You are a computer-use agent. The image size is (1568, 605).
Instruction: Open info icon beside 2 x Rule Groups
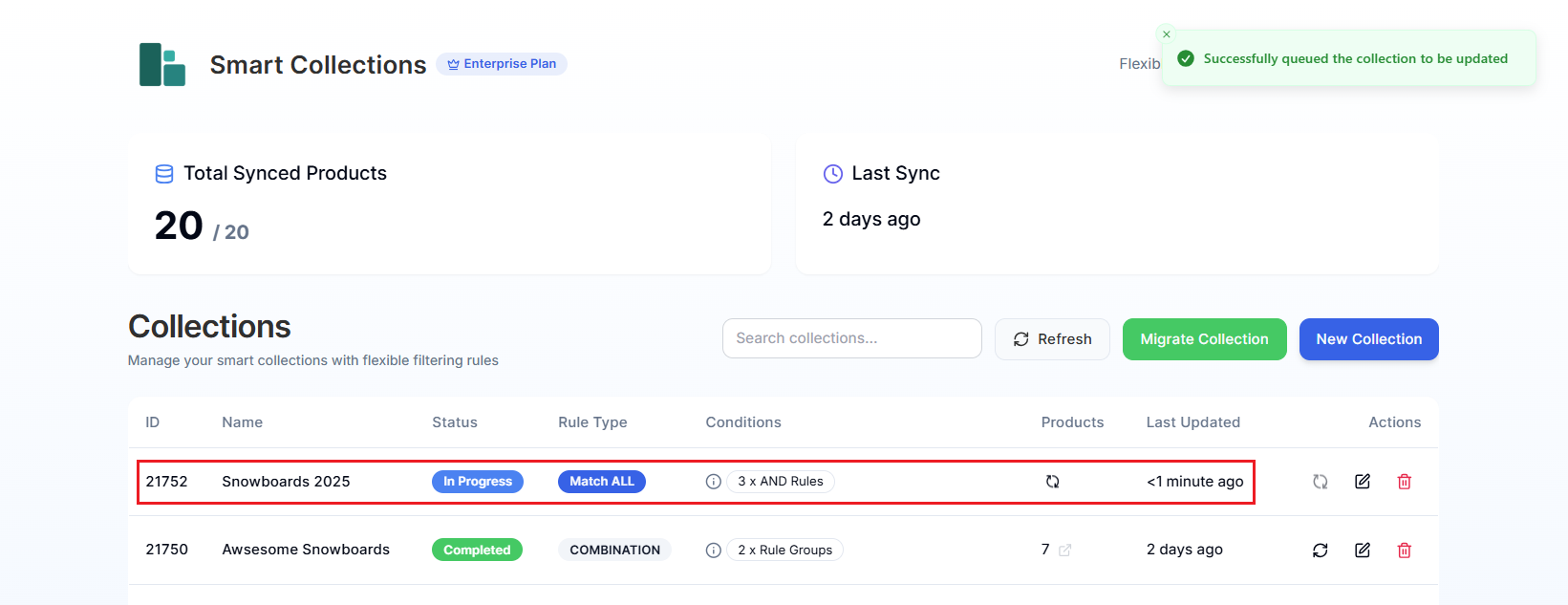click(713, 551)
